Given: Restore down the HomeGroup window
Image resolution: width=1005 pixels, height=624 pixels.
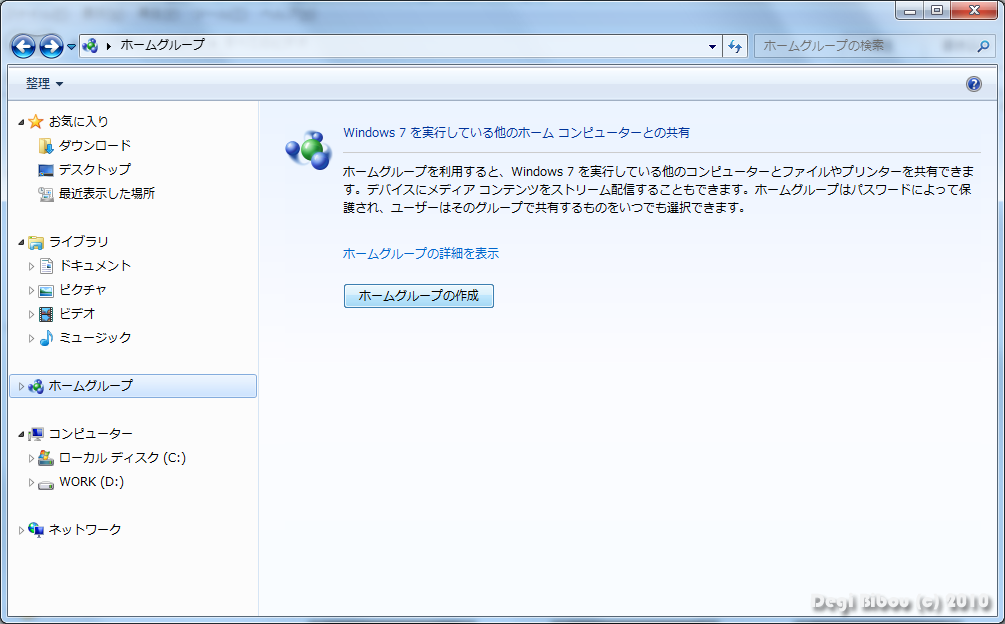Looking at the screenshot, I should (x=937, y=10).
